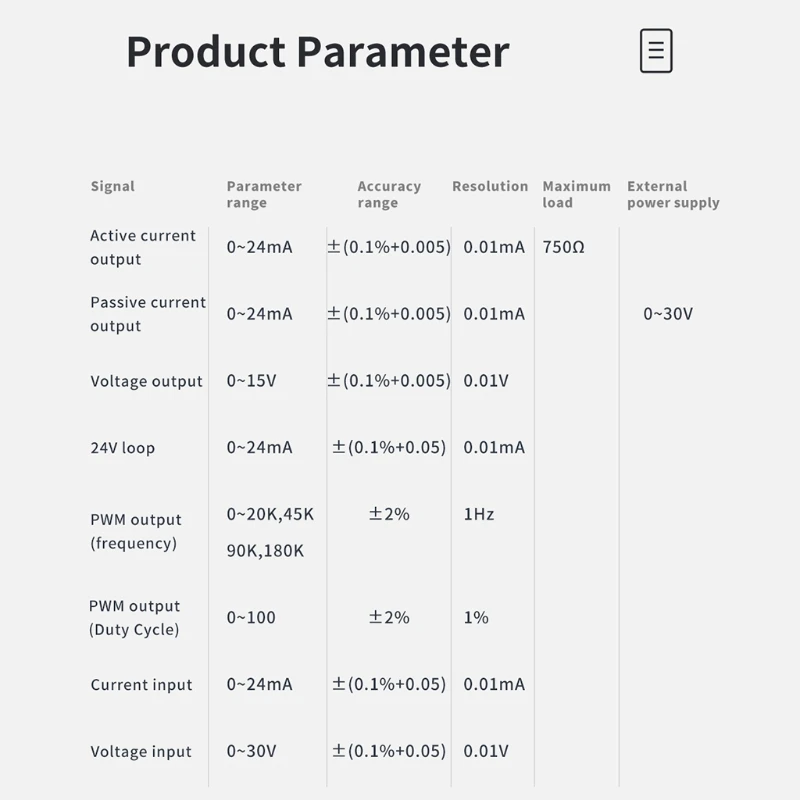Click the Resolution column header
This screenshot has width=800, height=800.
490,186
